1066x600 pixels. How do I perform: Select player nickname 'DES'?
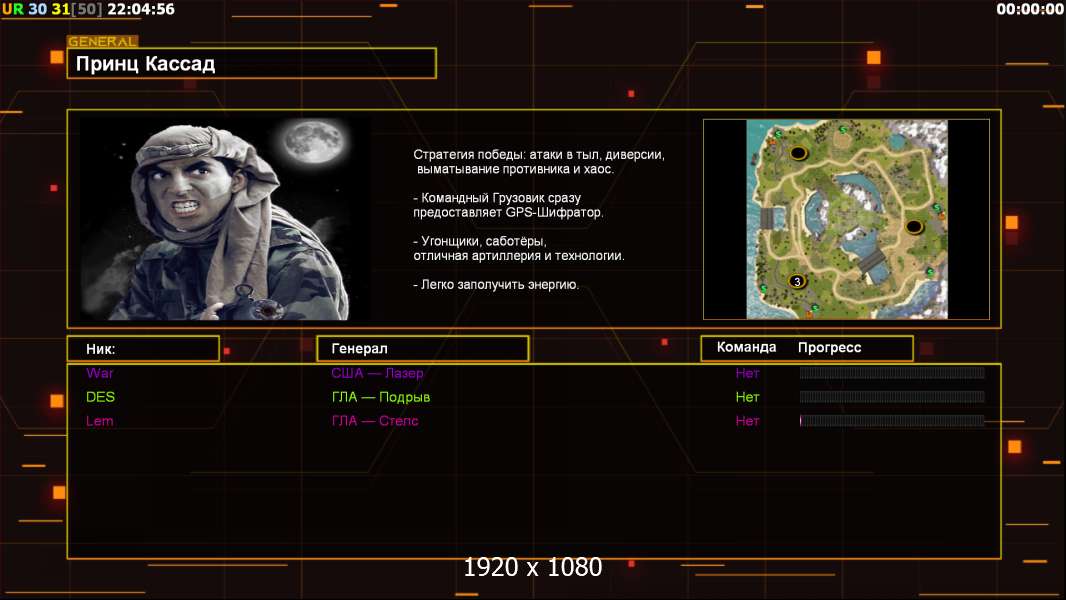point(101,397)
